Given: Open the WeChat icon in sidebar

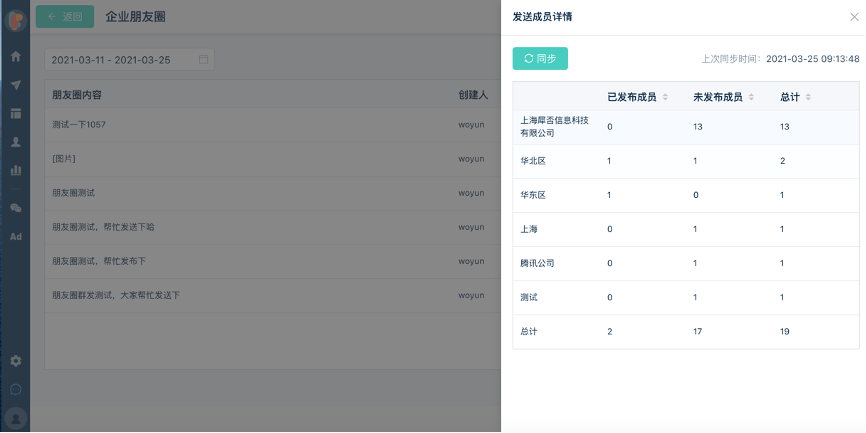Looking at the screenshot, I should (16, 208).
